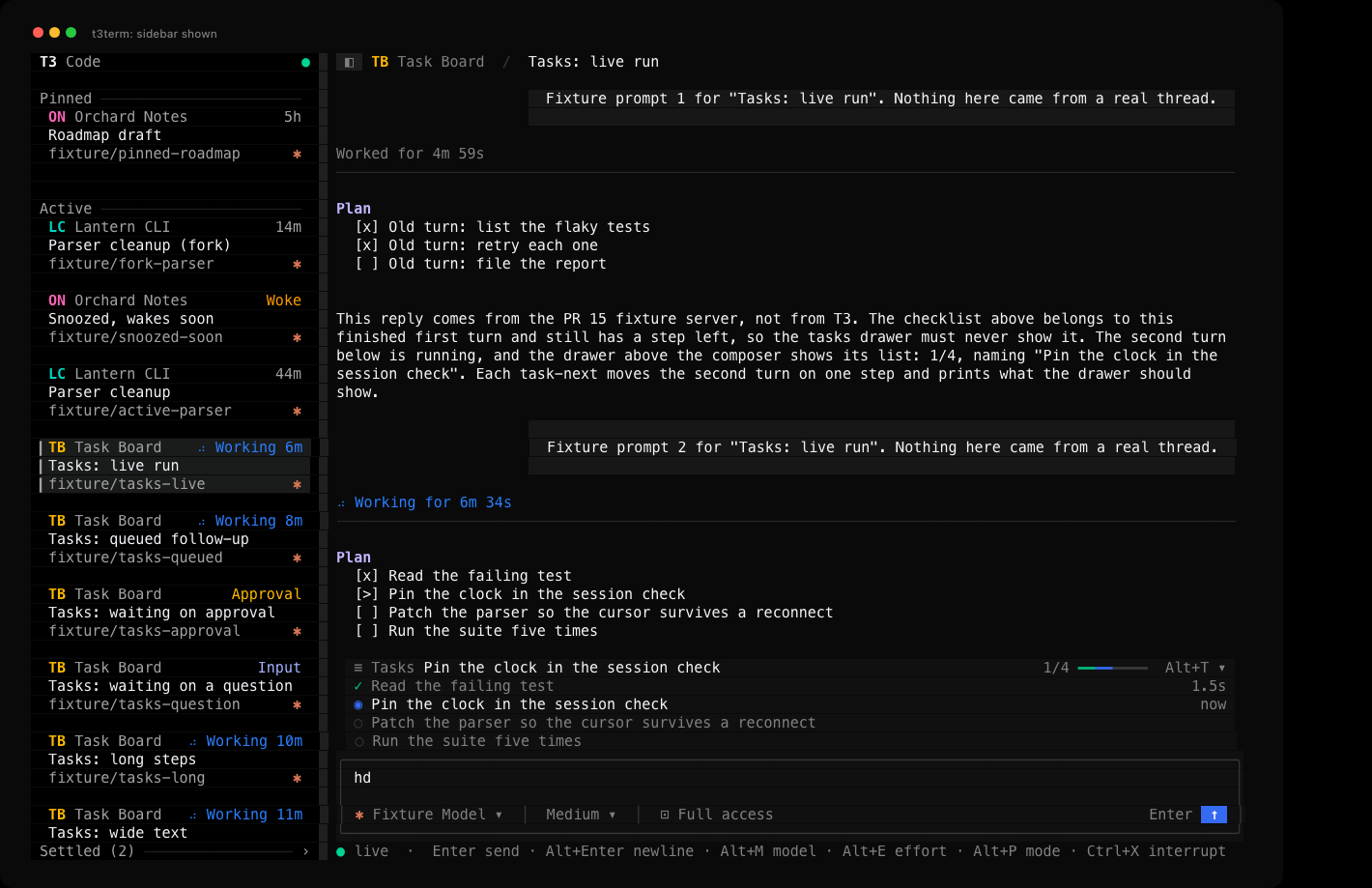
Task: Select the blue radio dot for the task marked 'now'
Action: (358, 704)
